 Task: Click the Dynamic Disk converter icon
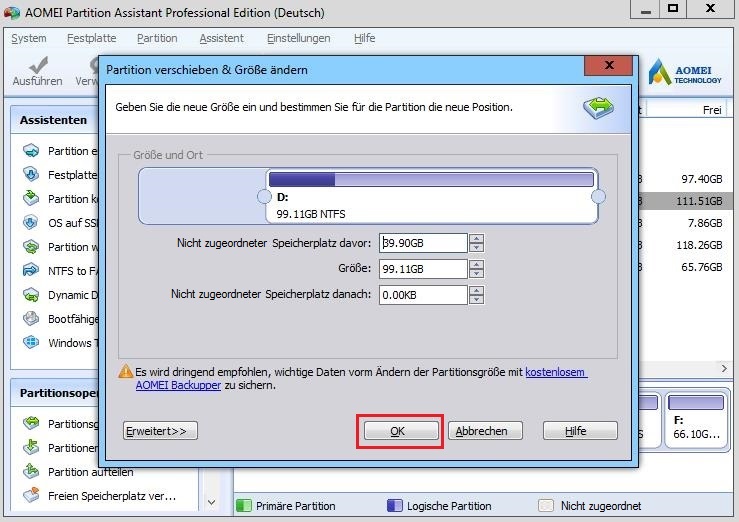pos(31,295)
